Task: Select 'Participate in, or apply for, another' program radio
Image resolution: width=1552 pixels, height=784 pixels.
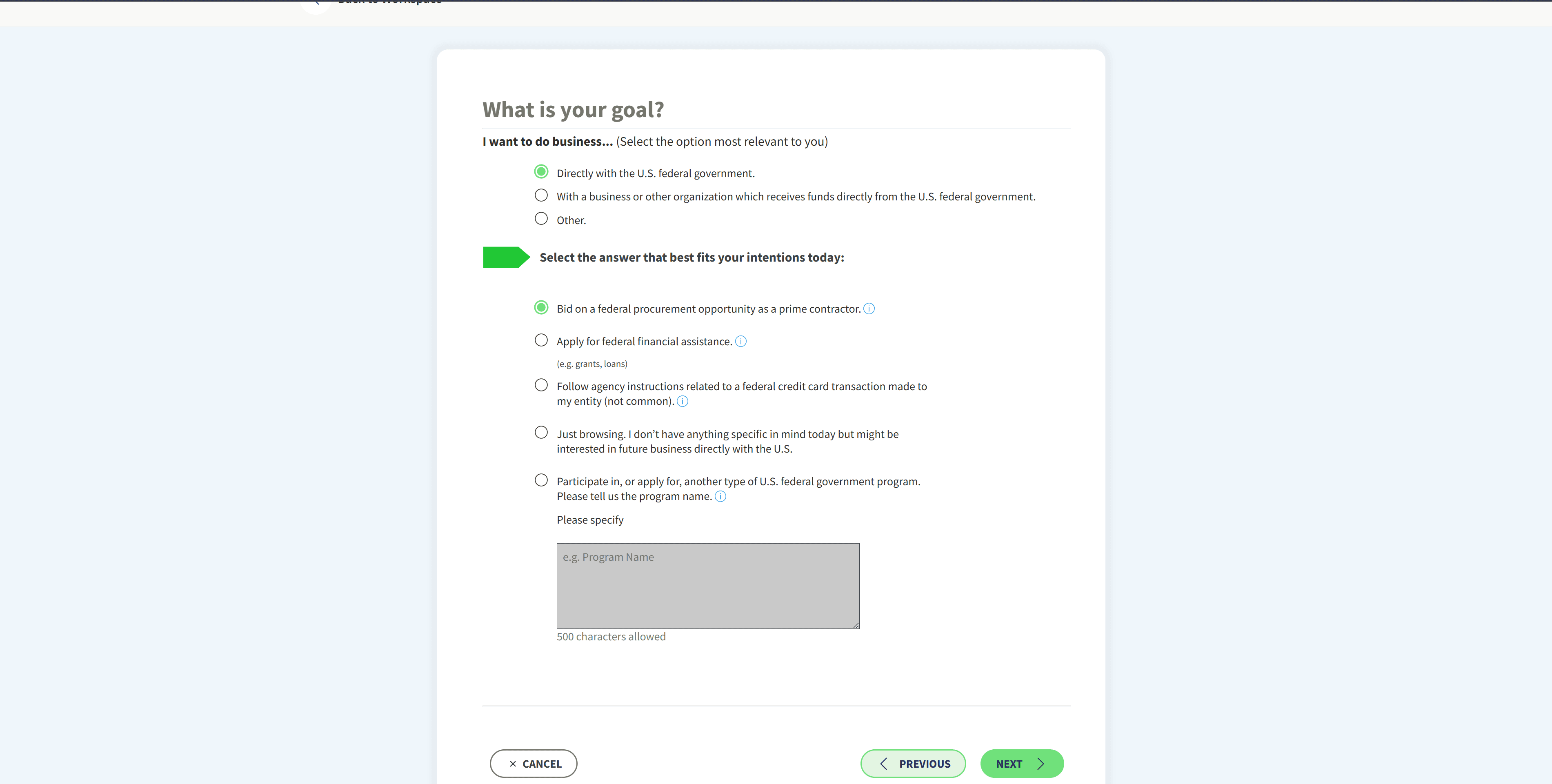Action: tap(542, 480)
